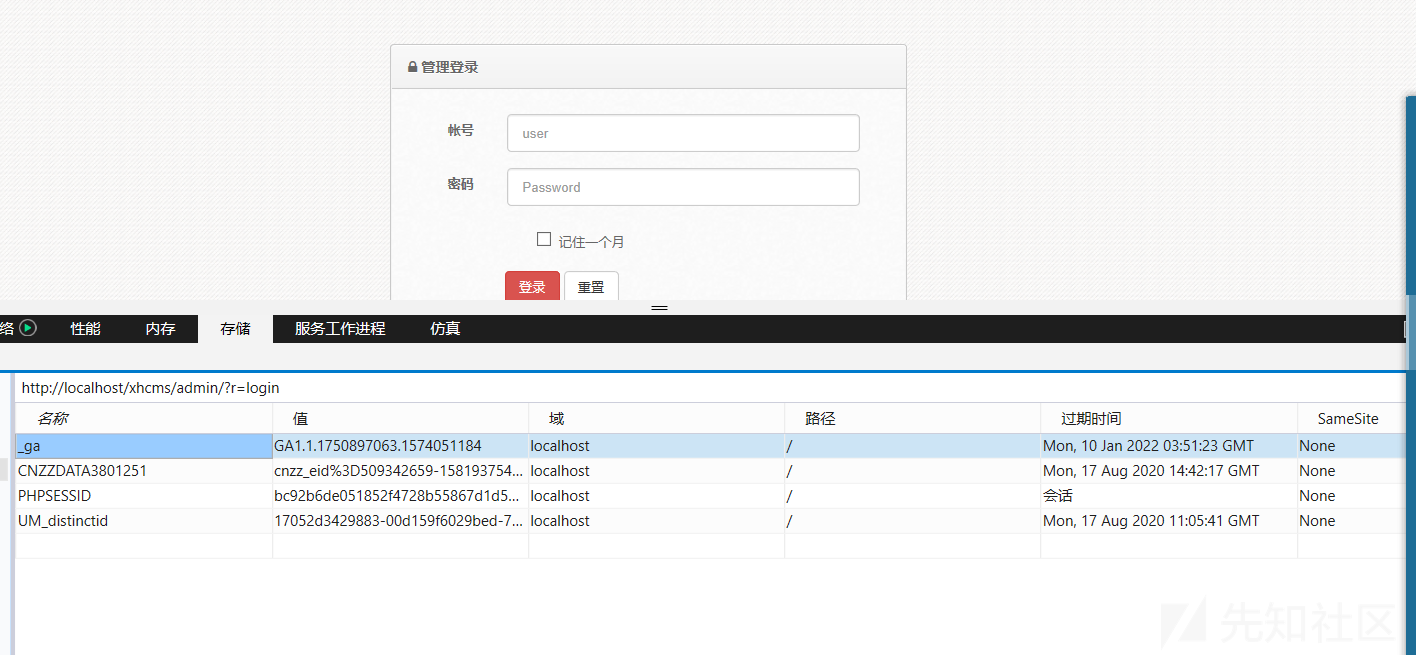
Task: Click the 重置 button
Action: tap(591, 287)
